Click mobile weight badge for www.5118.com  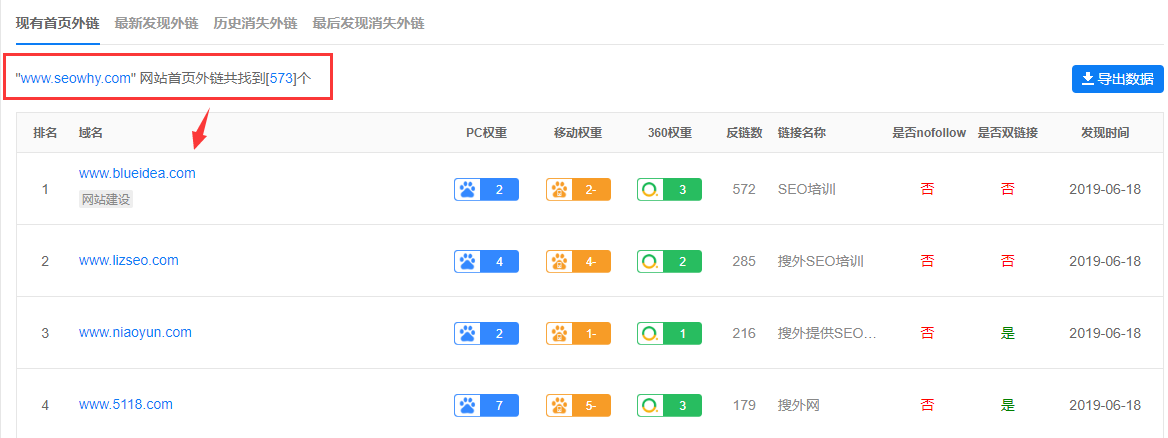(x=578, y=406)
